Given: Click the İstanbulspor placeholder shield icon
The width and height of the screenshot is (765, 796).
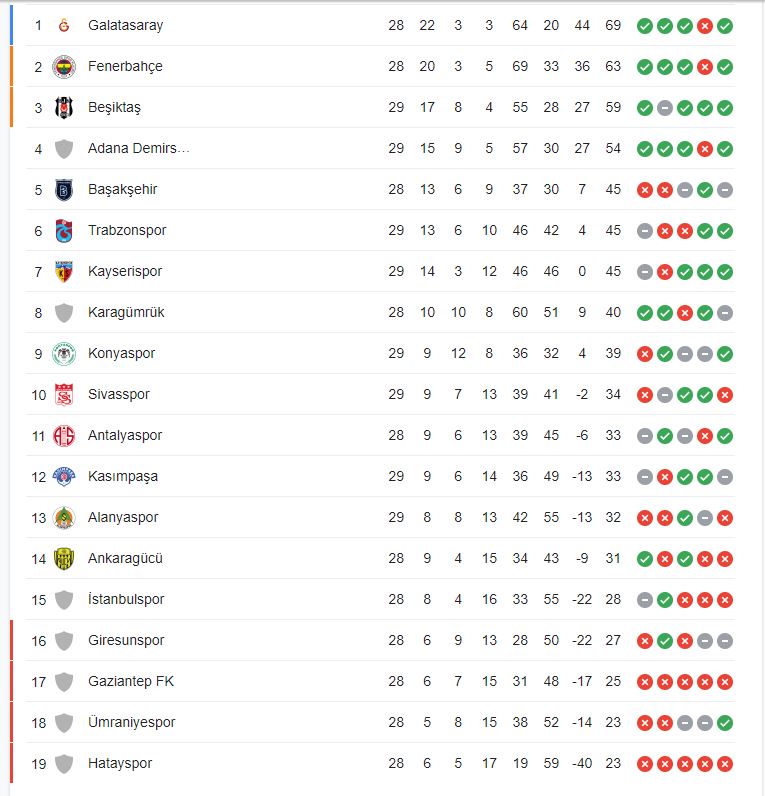Looking at the screenshot, I should point(64,599).
